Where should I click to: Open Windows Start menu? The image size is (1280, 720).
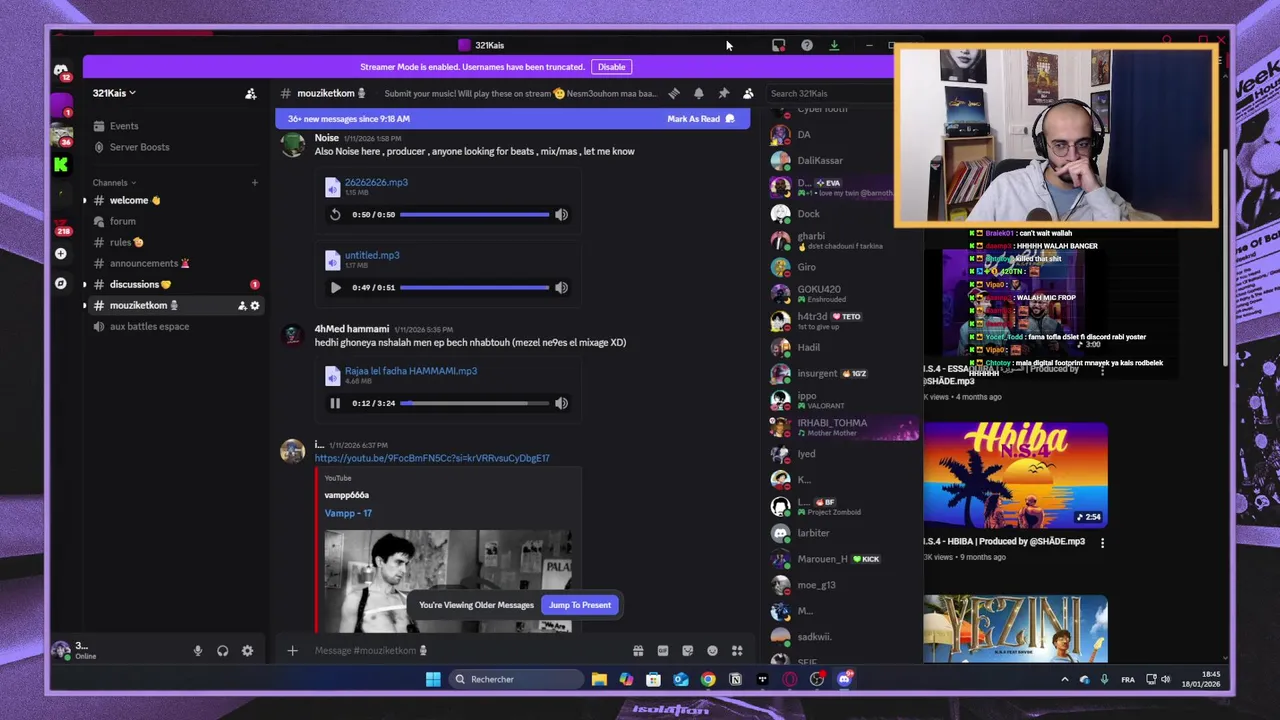coord(433,680)
